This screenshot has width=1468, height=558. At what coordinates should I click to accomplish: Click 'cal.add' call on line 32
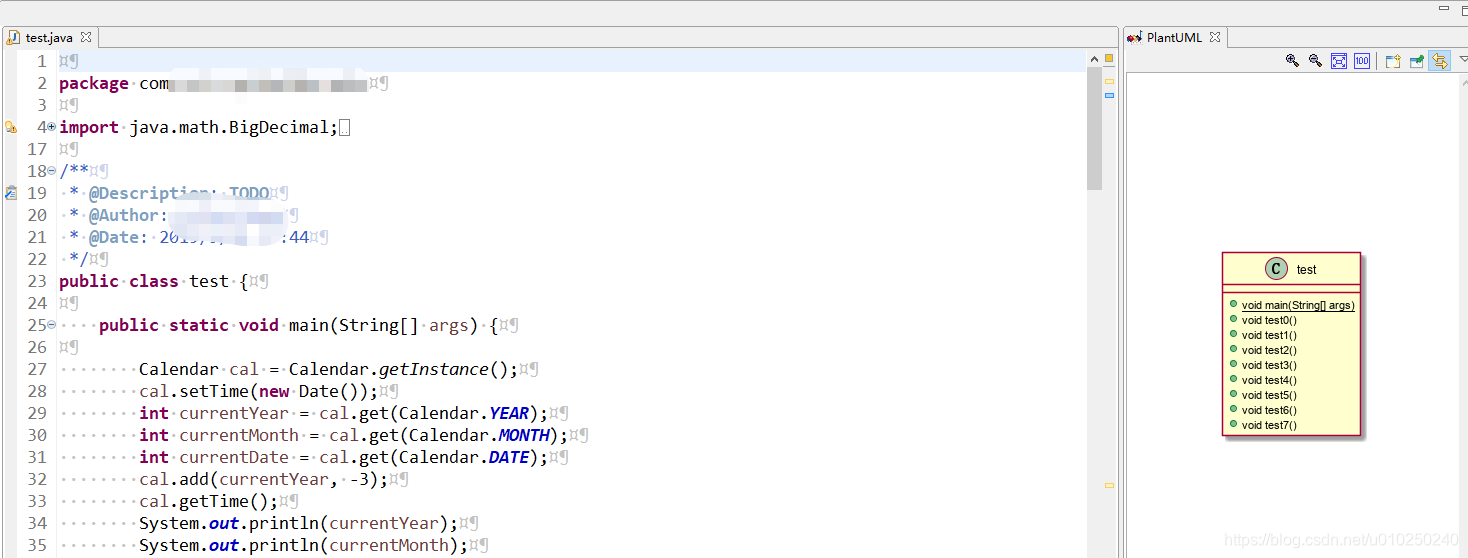pos(174,479)
